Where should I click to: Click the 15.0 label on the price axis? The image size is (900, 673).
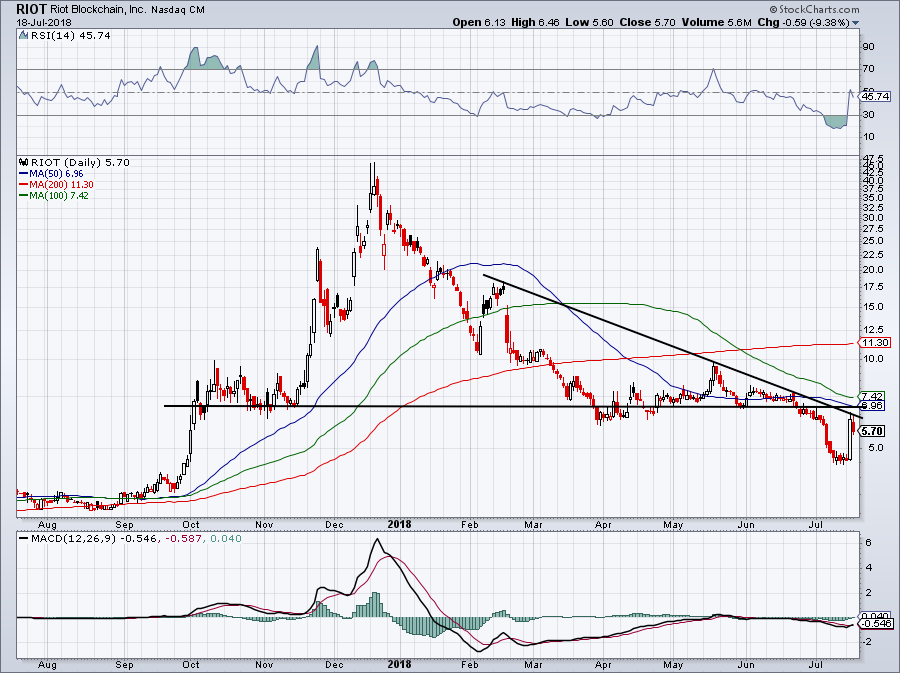(872, 307)
